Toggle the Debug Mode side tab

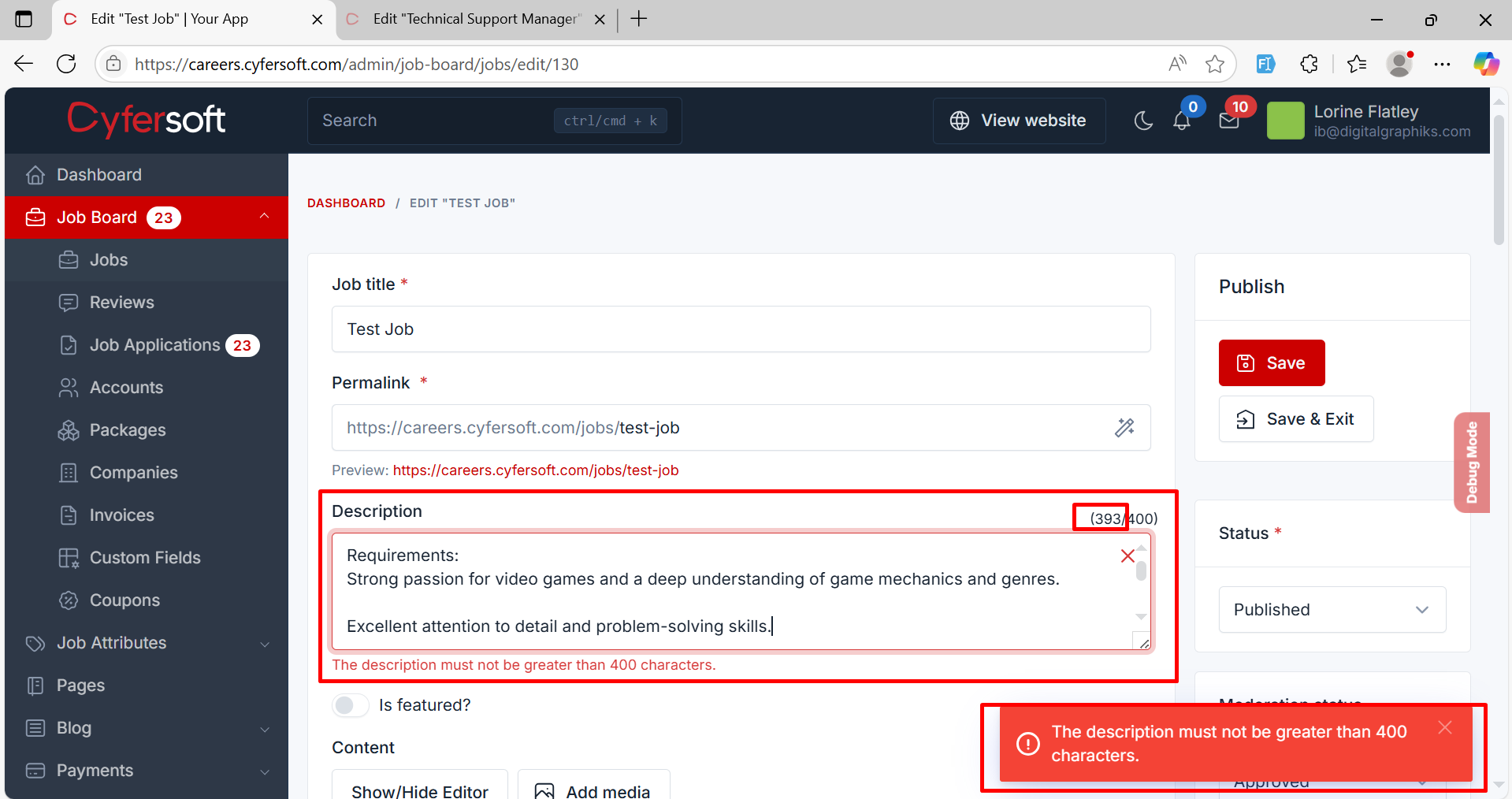tap(1471, 463)
